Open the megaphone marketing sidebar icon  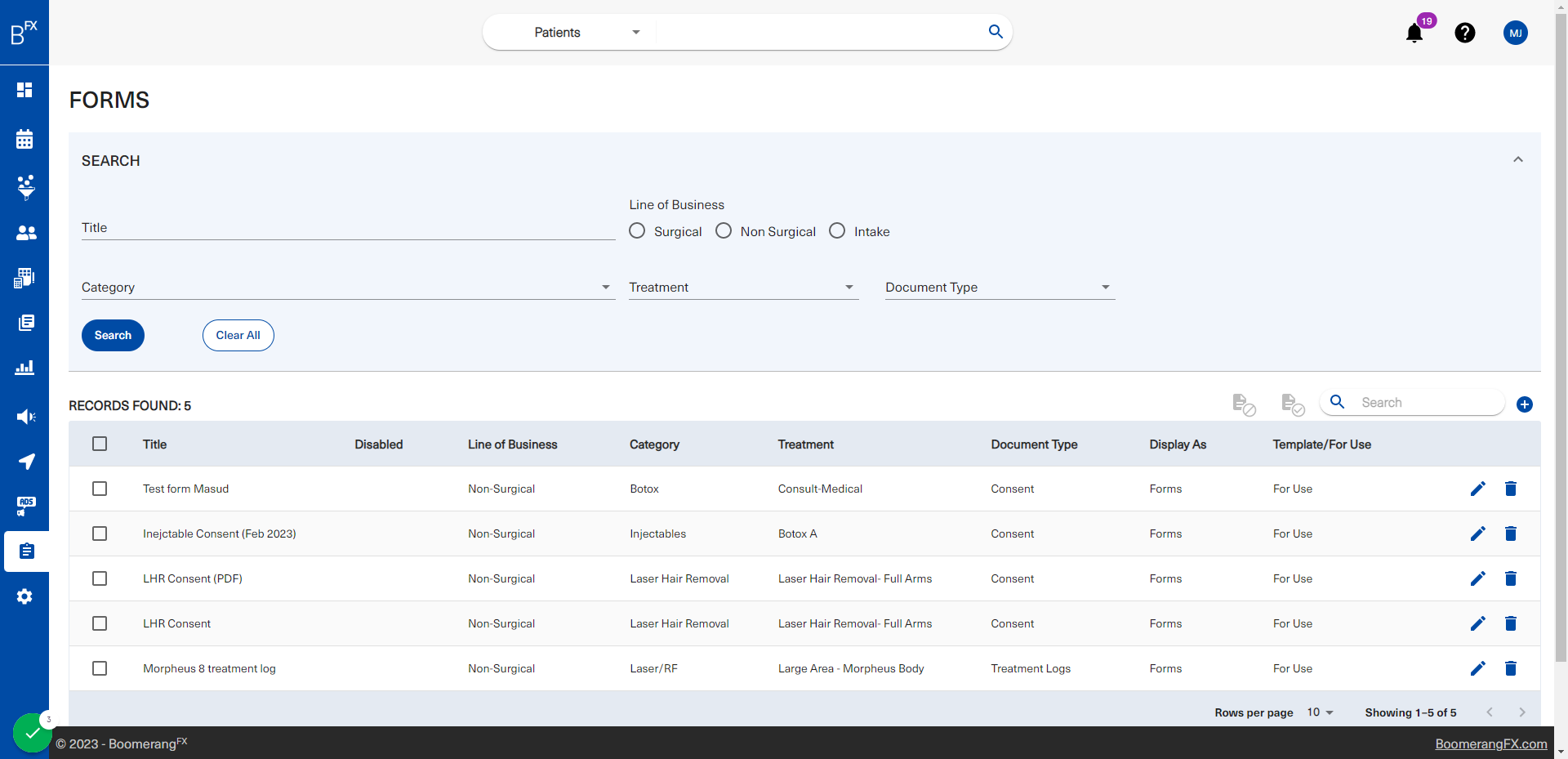(x=26, y=417)
